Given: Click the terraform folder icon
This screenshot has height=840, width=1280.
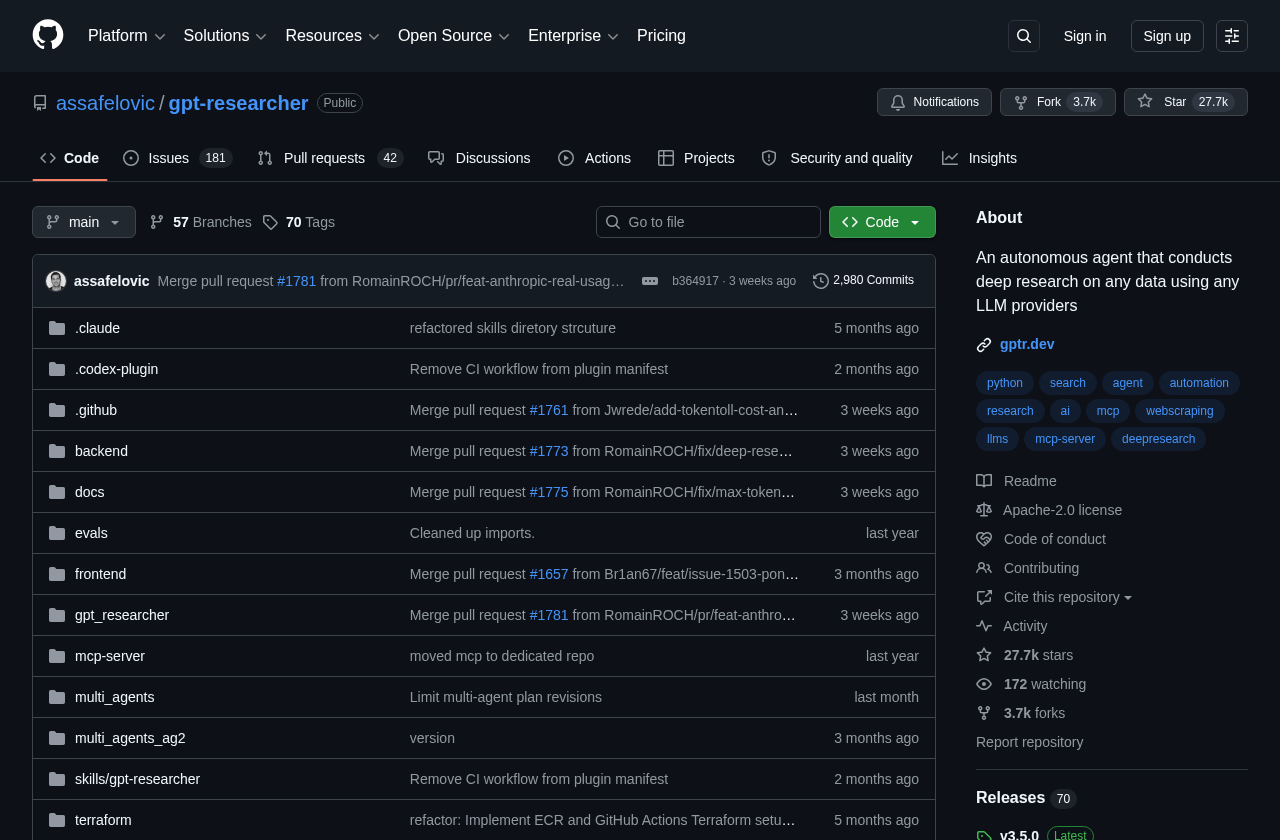Looking at the screenshot, I should pyautogui.click(x=57, y=820).
